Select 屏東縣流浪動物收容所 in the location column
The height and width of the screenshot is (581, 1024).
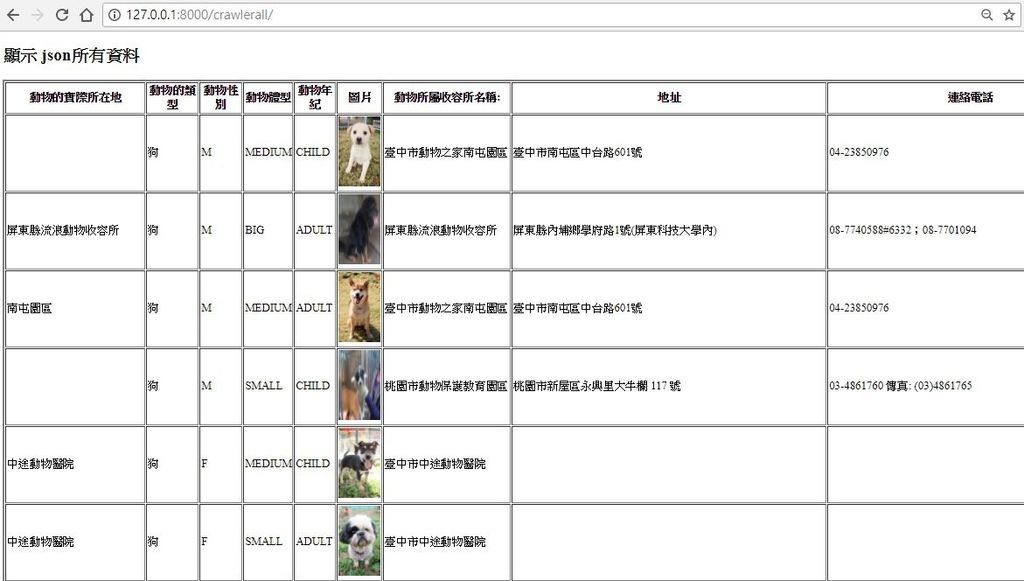tap(63, 230)
